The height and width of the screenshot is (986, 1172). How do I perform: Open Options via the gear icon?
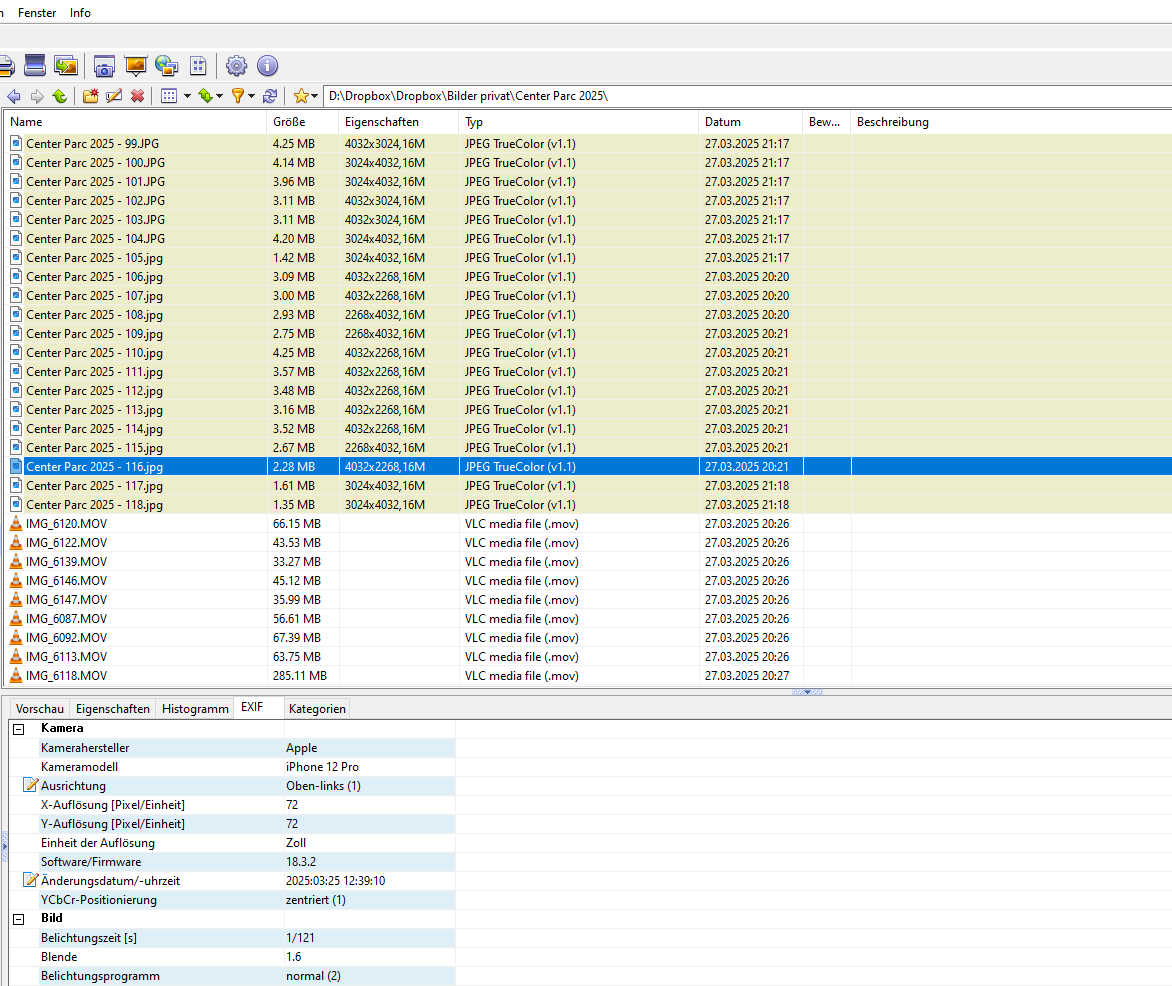[x=236, y=66]
